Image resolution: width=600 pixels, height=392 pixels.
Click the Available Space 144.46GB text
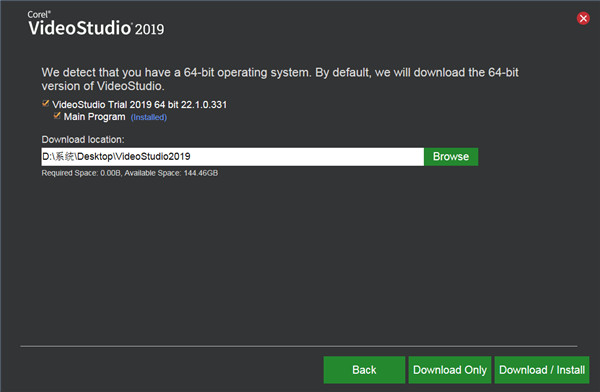[171, 173]
